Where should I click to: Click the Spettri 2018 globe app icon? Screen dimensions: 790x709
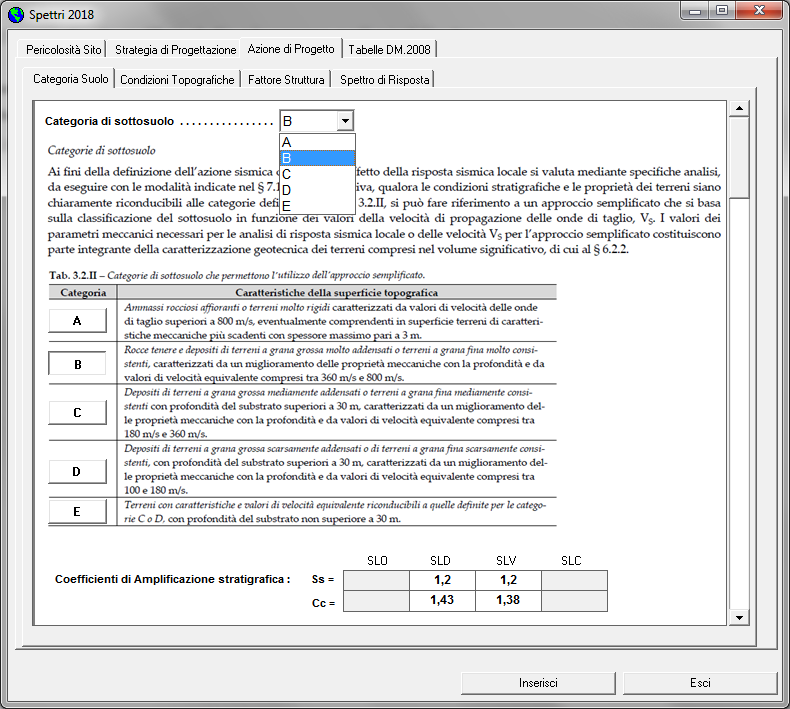tap(16, 15)
